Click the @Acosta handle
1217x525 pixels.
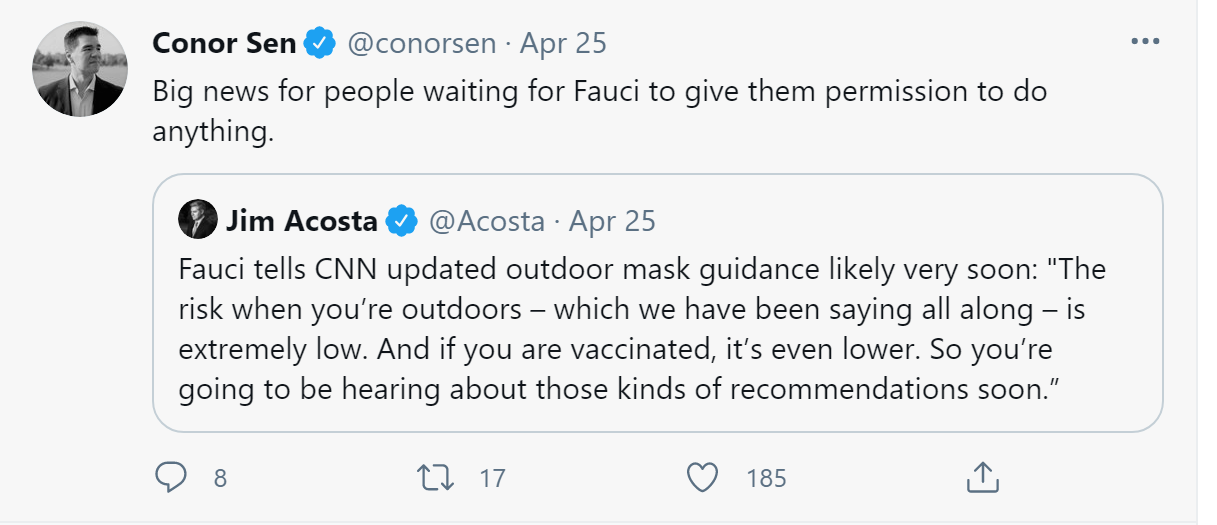tap(486, 221)
